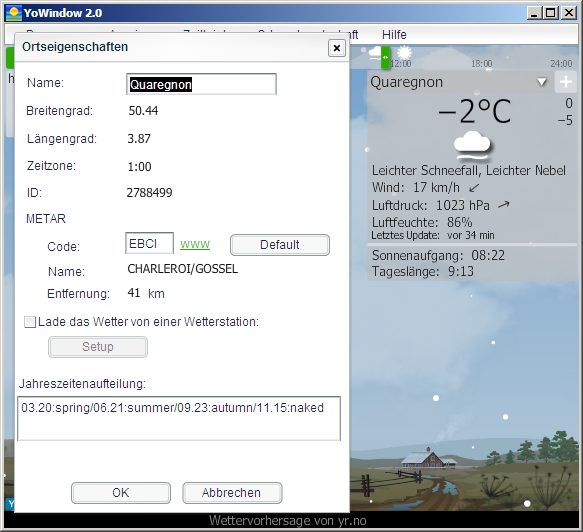Click the windy cloud icon on the timeline
This screenshot has width=583, height=532.
coord(375,53)
